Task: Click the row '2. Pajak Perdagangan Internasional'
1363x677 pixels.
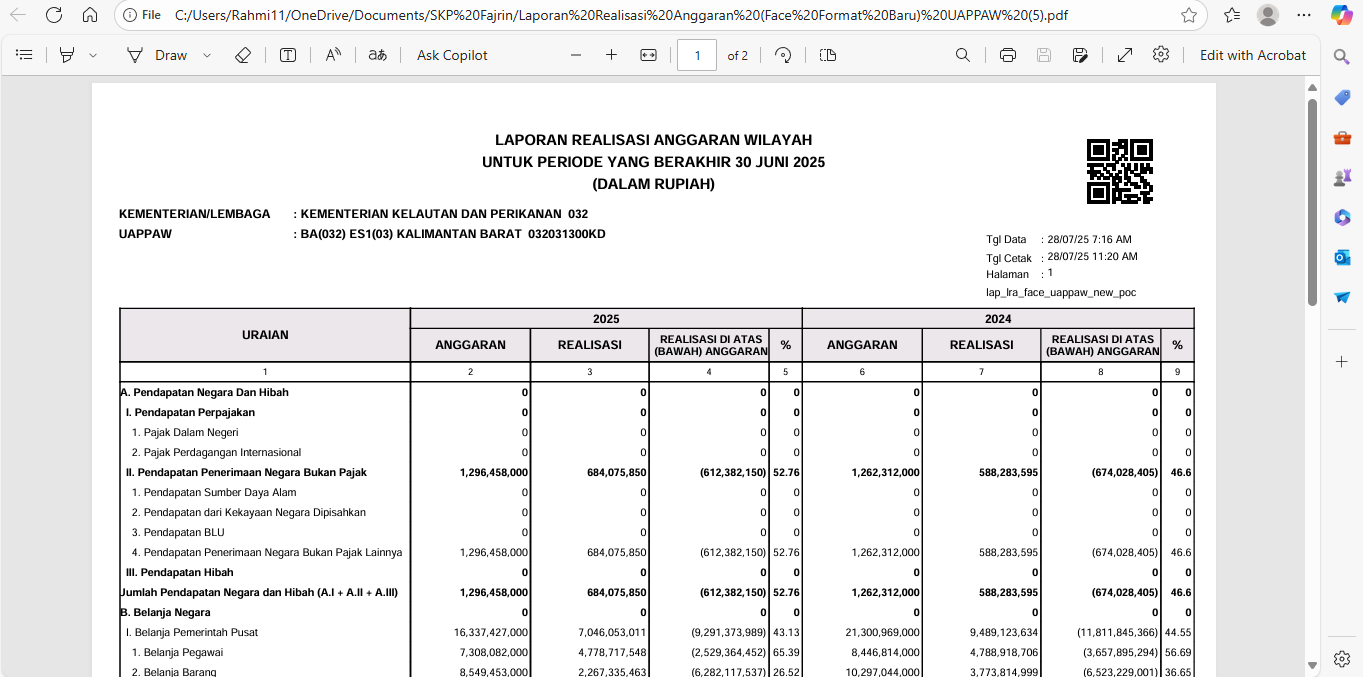Action: pos(656,452)
